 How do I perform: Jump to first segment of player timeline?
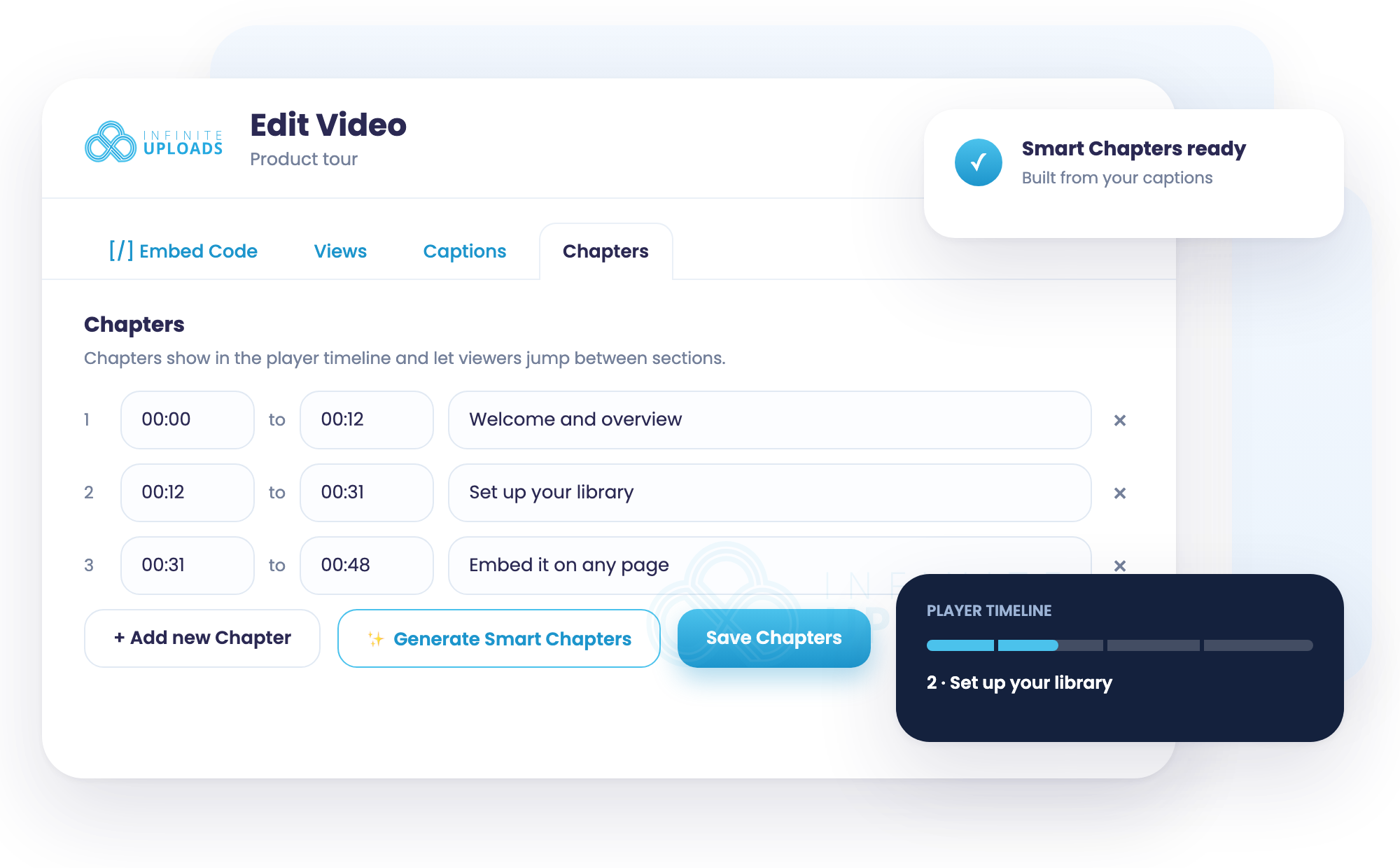pyautogui.click(x=960, y=645)
